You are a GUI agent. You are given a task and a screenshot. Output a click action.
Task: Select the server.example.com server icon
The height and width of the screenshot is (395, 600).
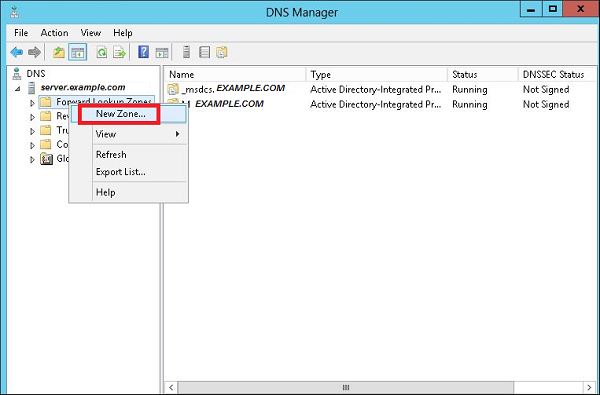[31, 88]
